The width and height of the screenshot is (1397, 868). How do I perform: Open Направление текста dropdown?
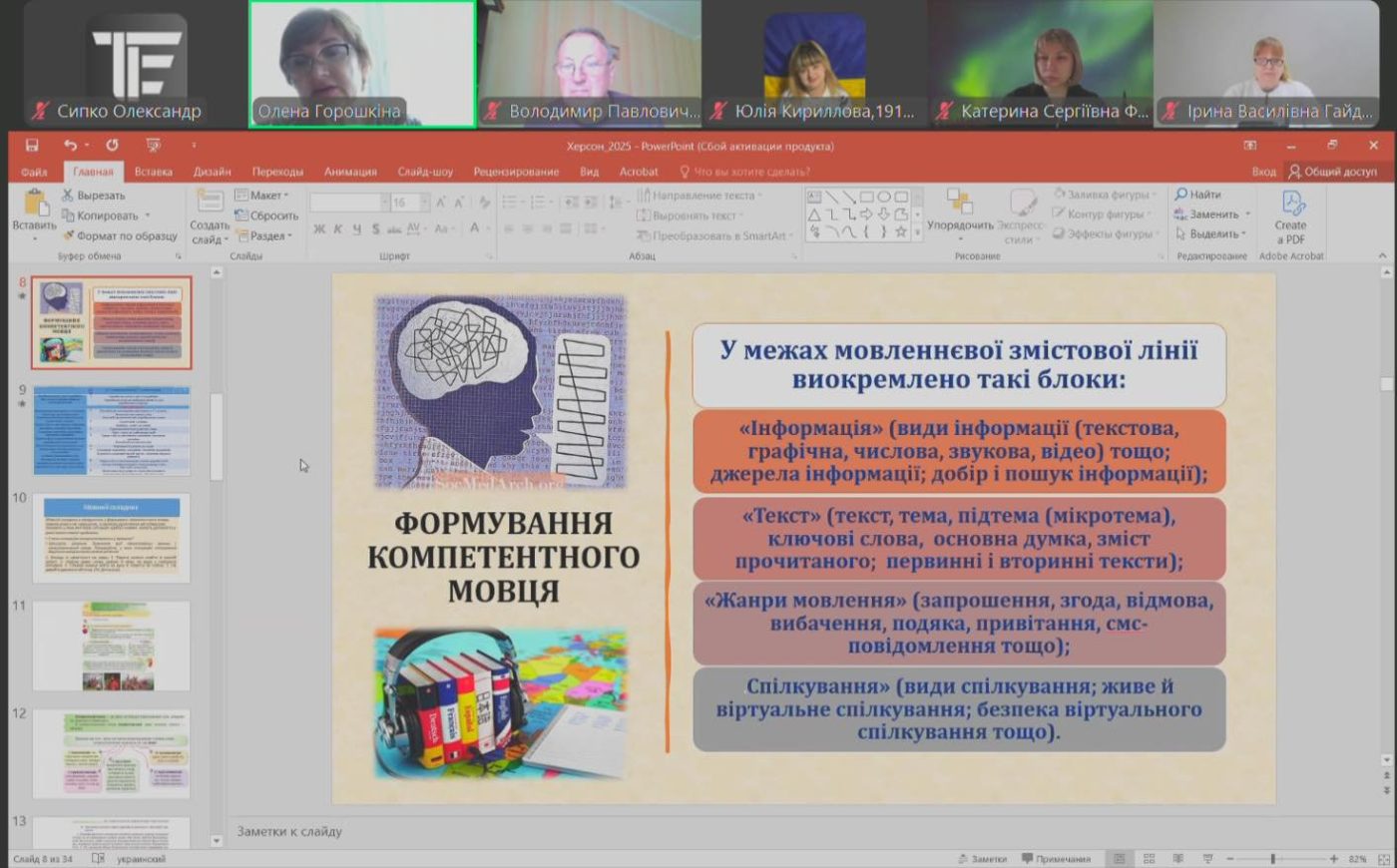coord(698,196)
